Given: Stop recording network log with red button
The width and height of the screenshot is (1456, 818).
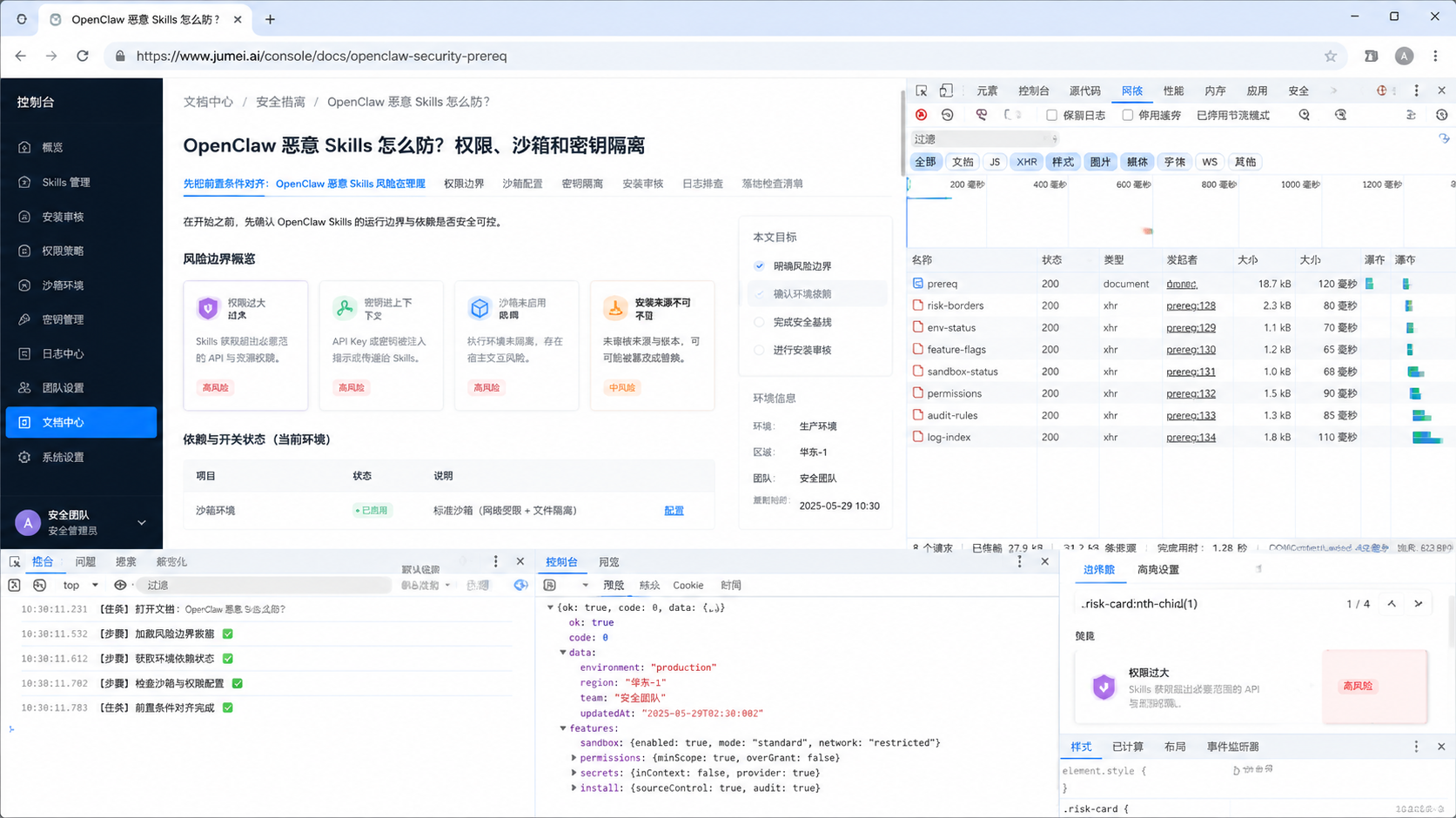Looking at the screenshot, I should click(x=922, y=115).
